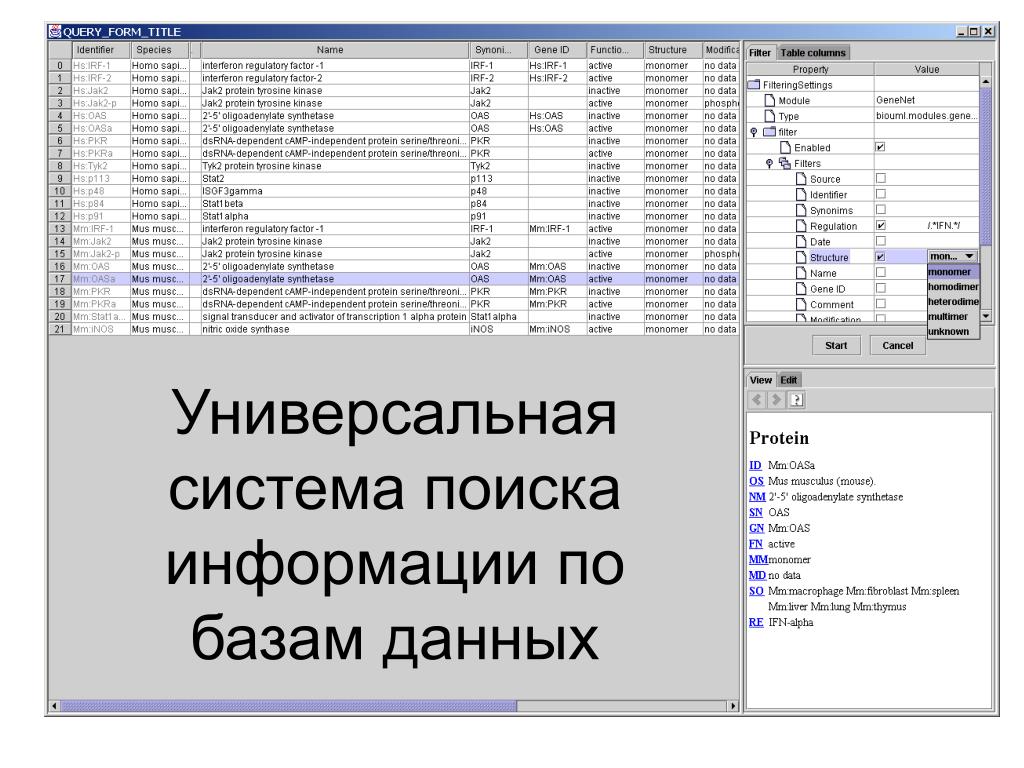Click the Start button
The width and height of the screenshot is (1024, 768).
coord(836,345)
